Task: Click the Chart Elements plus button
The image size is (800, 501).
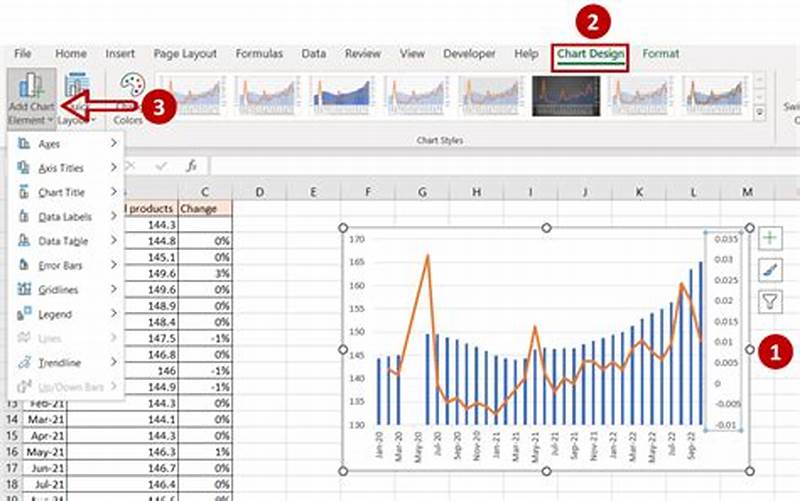Action: [770, 238]
